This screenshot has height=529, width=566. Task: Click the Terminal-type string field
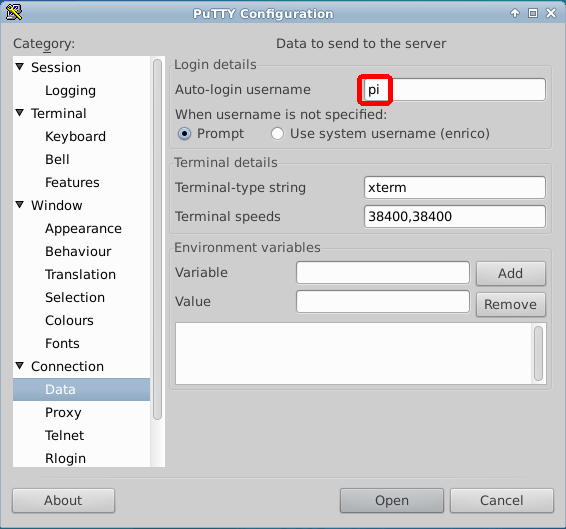tap(455, 187)
